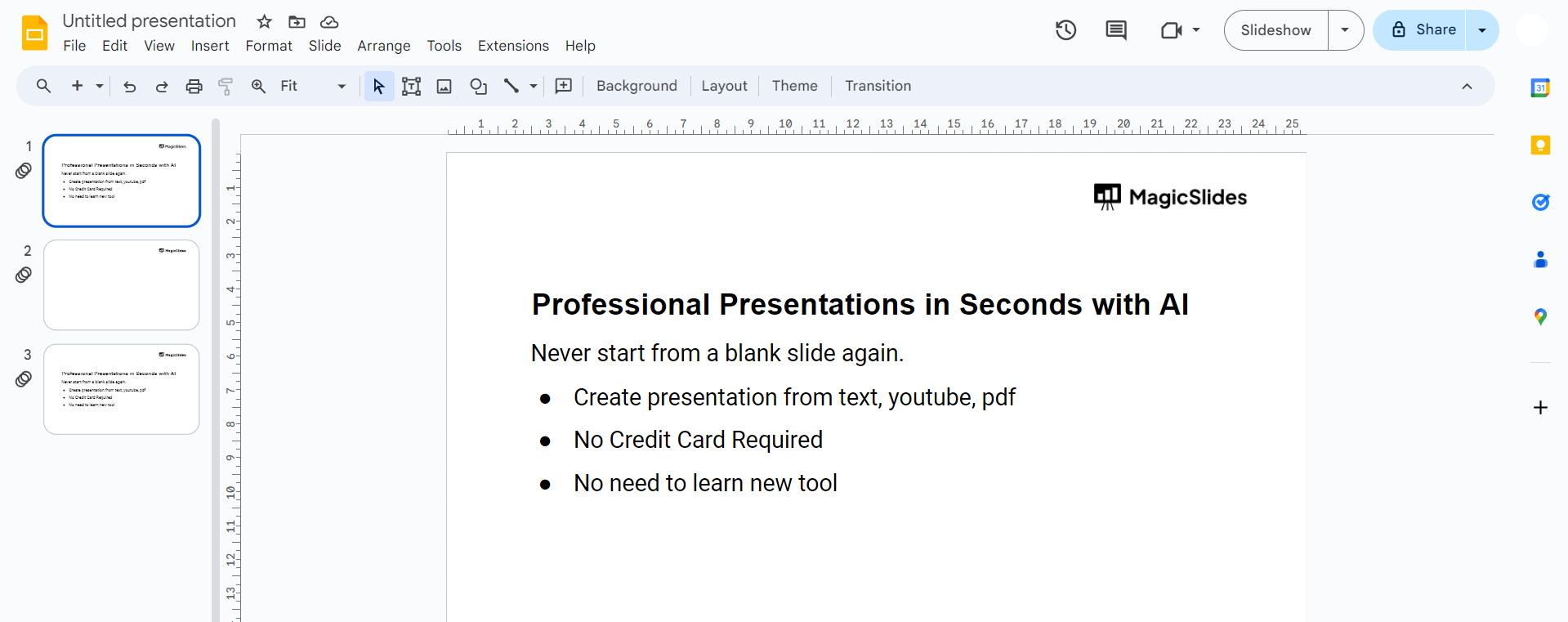Open the comments panel icon
Screen dimensions: 1568x622
(x=1115, y=30)
